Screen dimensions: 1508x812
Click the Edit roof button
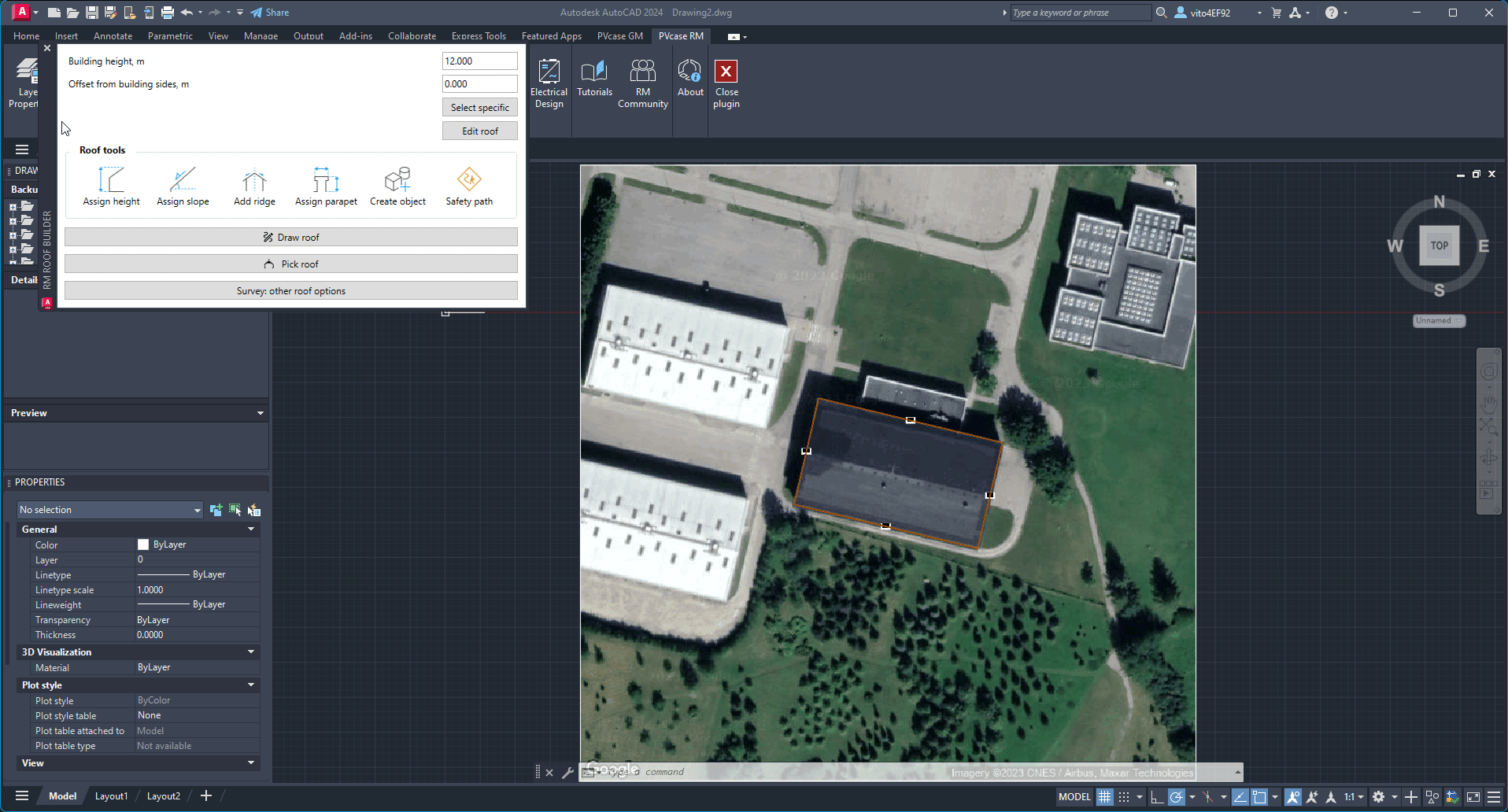(x=480, y=131)
